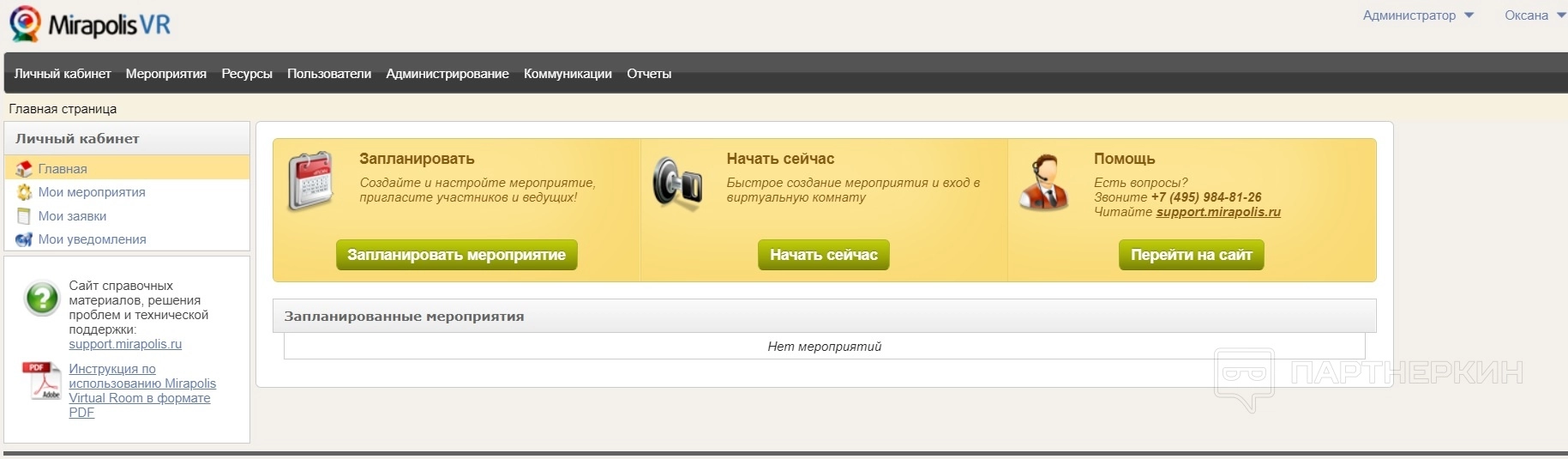Open the Личный кабинет menu
This screenshot has height=459, width=1568.
click(63, 74)
